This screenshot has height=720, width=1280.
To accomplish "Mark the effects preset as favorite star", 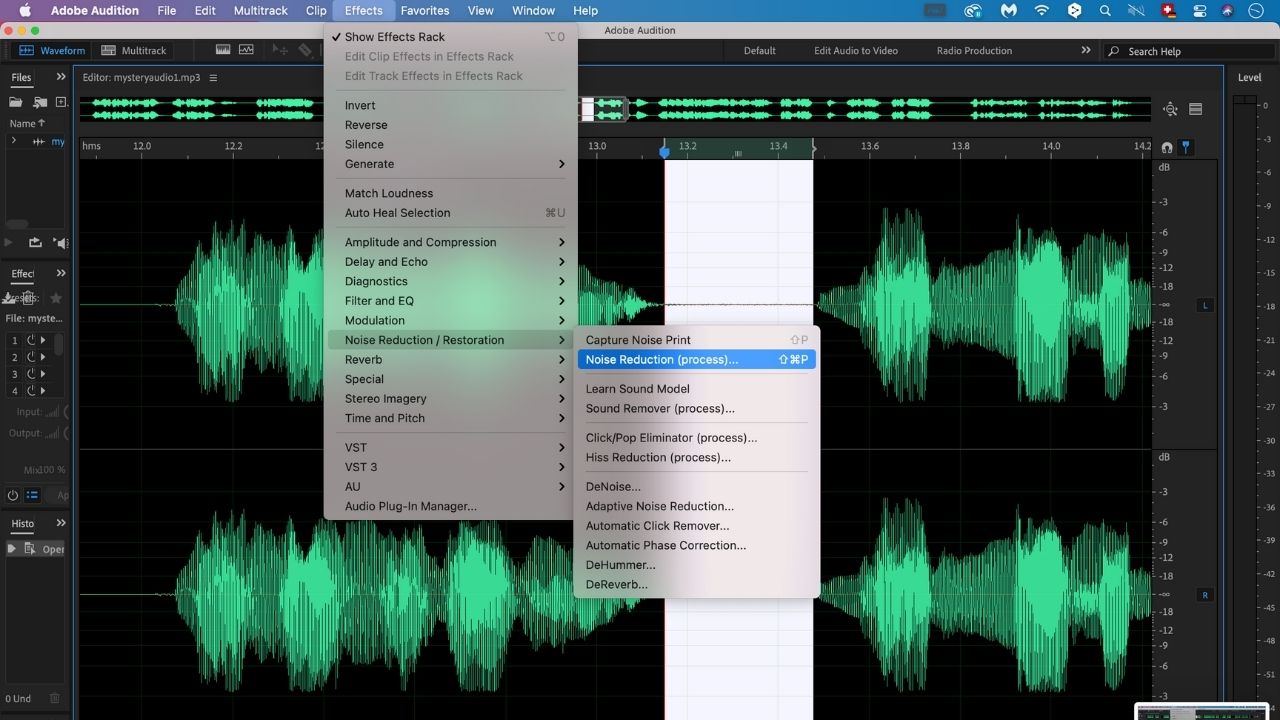I will point(56,298).
